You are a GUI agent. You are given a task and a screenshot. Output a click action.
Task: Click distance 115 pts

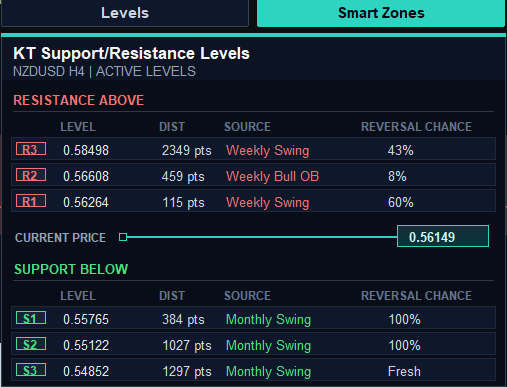tap(183, 202)
